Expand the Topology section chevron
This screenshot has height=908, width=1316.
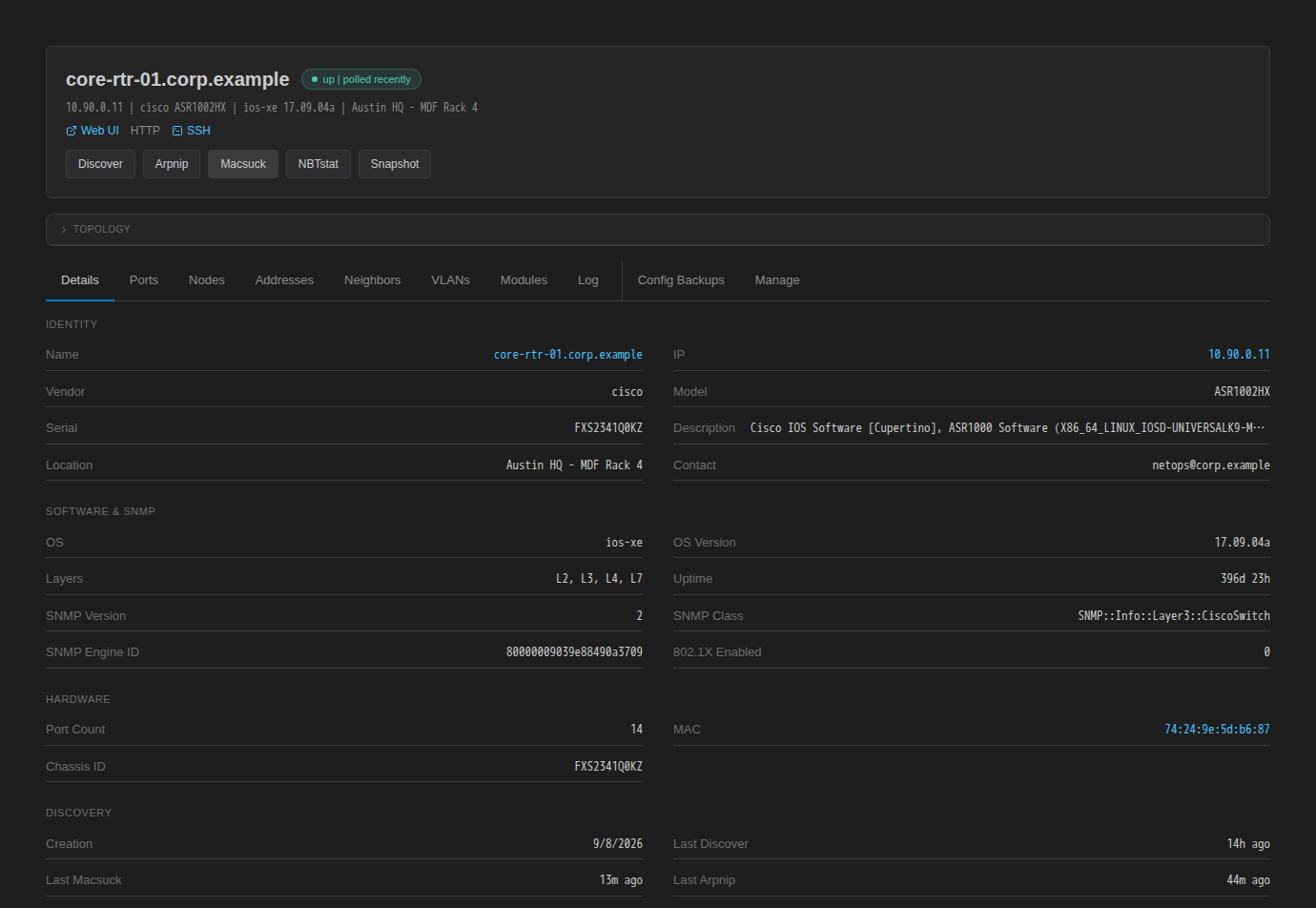pos(64,230)
